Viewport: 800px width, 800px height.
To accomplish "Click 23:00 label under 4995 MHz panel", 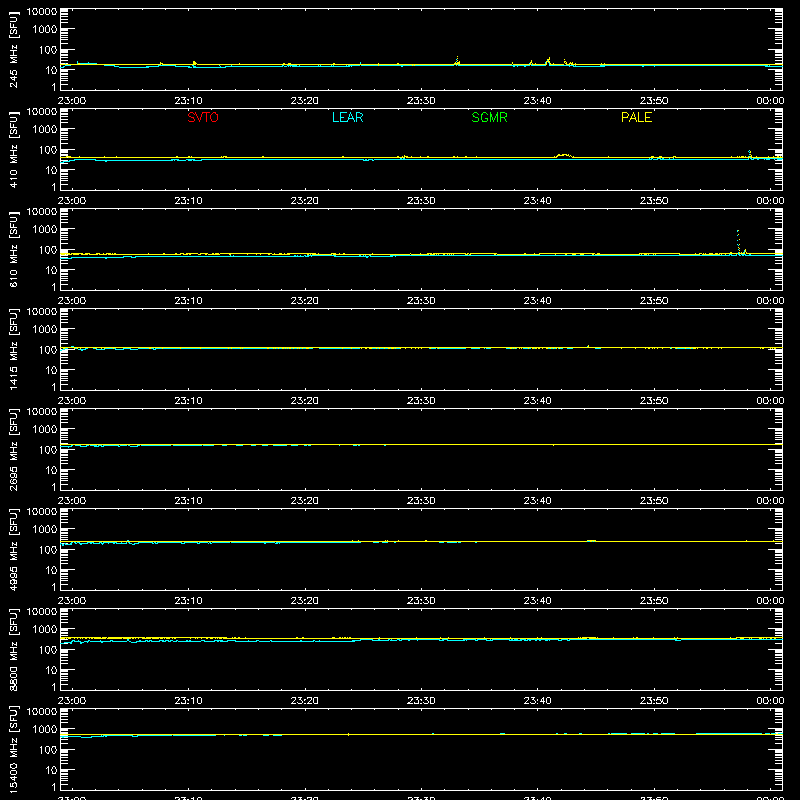I will pyautogui.click(x=72, y=601).
